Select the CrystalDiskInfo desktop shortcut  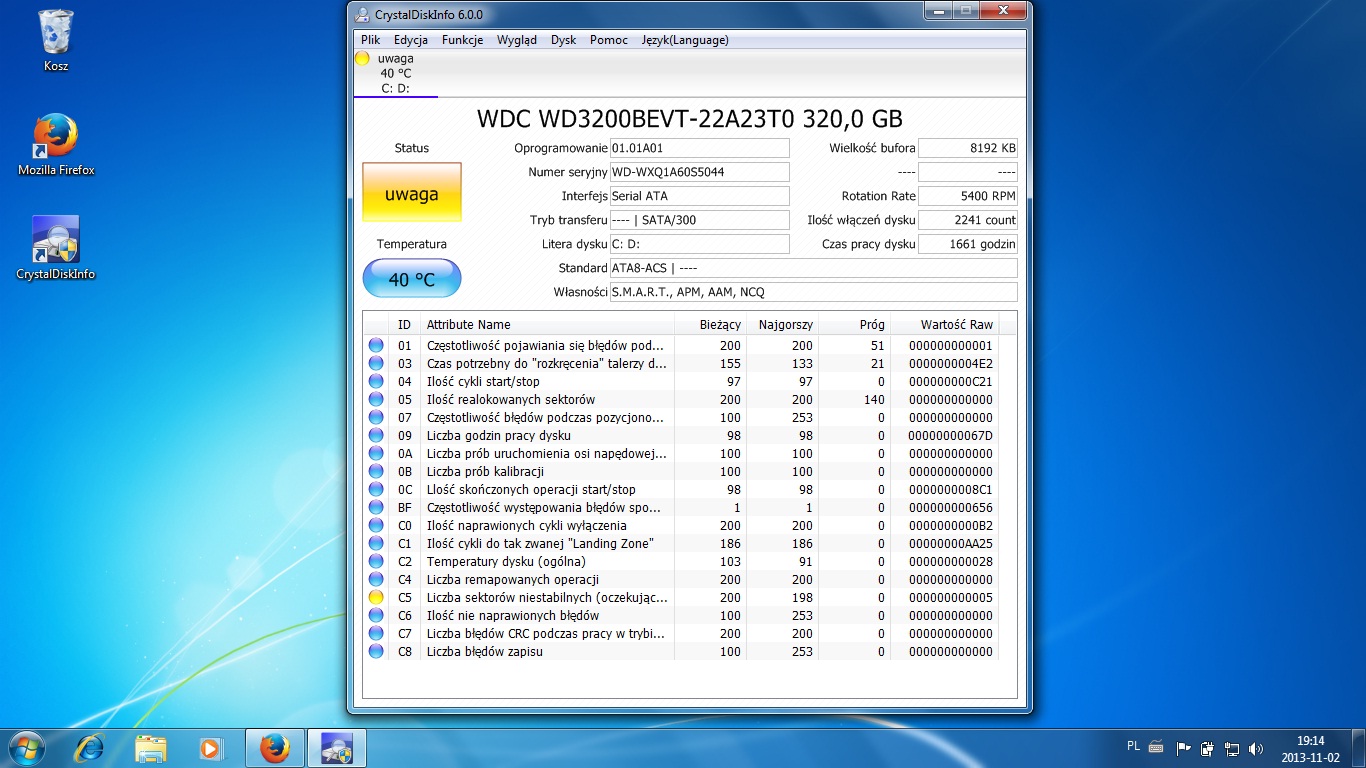tap(56, 248)
